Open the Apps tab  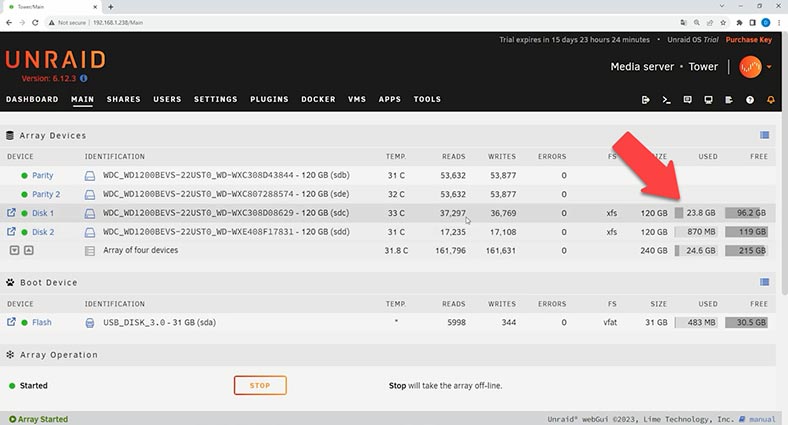pyautogui.click(x=390, y=99)
